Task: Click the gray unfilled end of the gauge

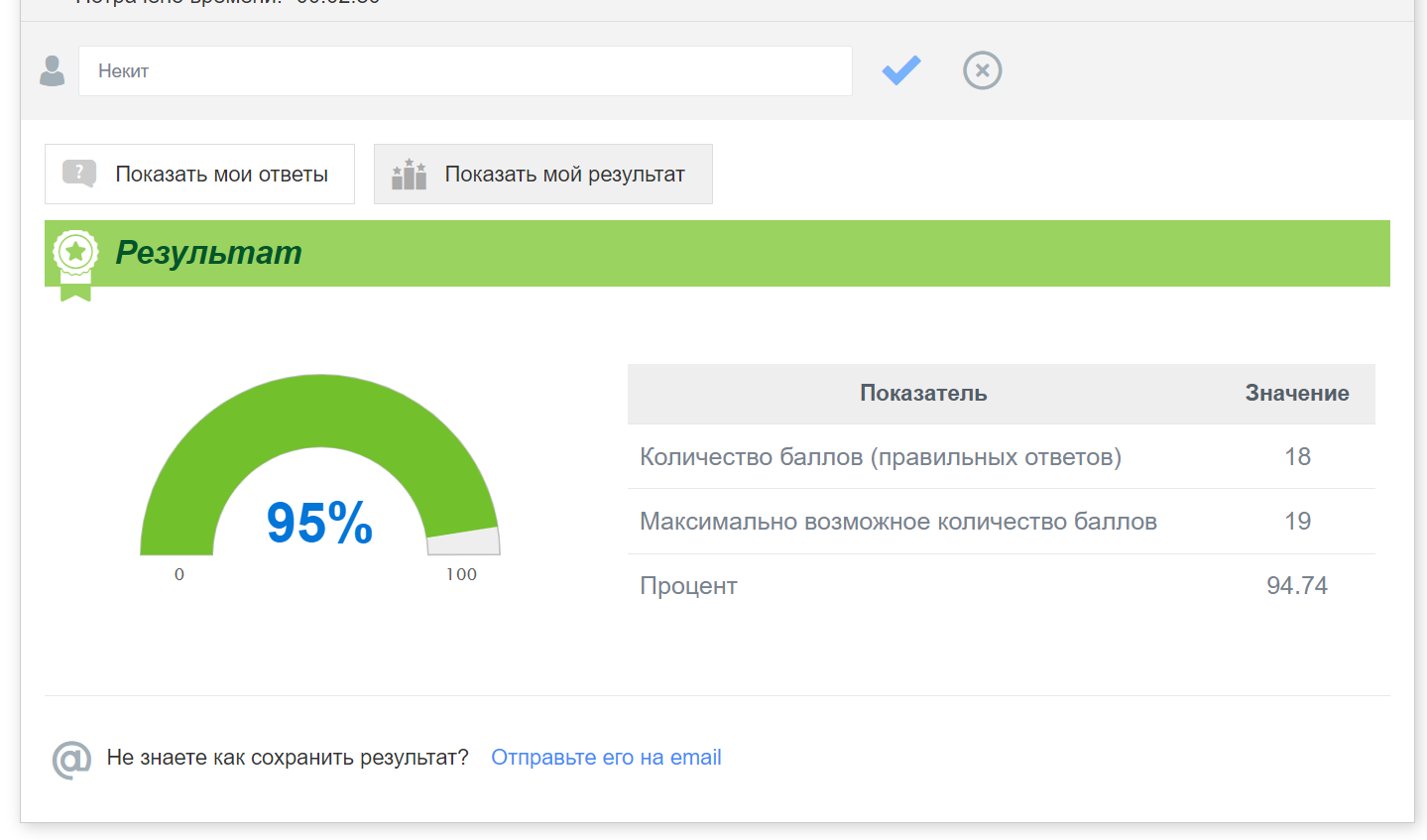Action: tap(464, 542)
